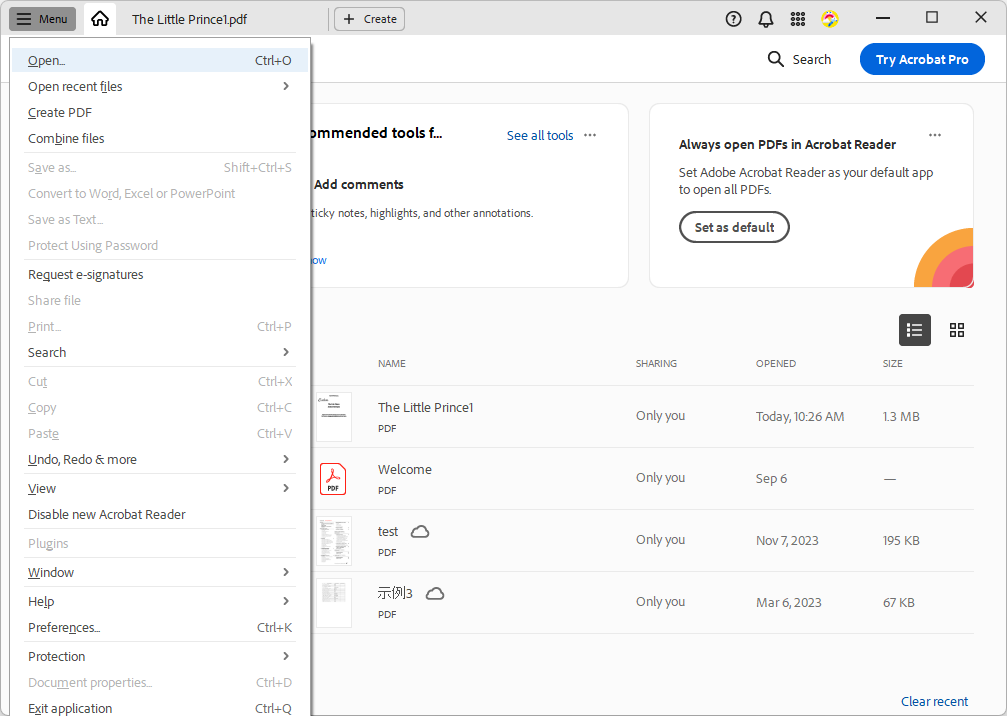Click the Clear recent link
The image size is (1007, 716).
(934, 701)
